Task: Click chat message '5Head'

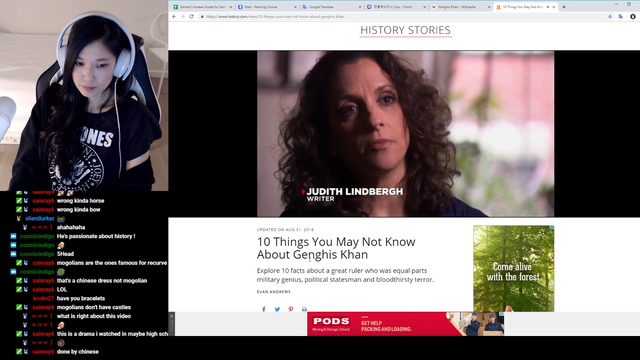Action: 65,254
